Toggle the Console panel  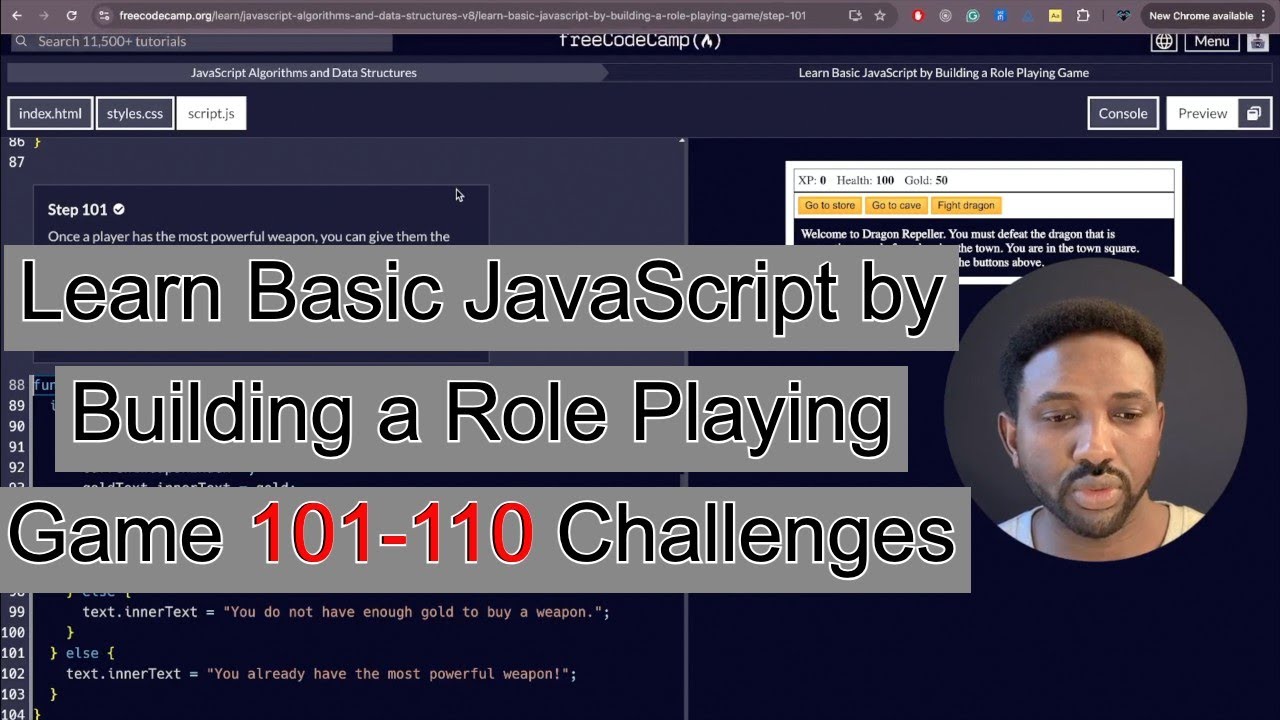click(x=1123, y=114)
